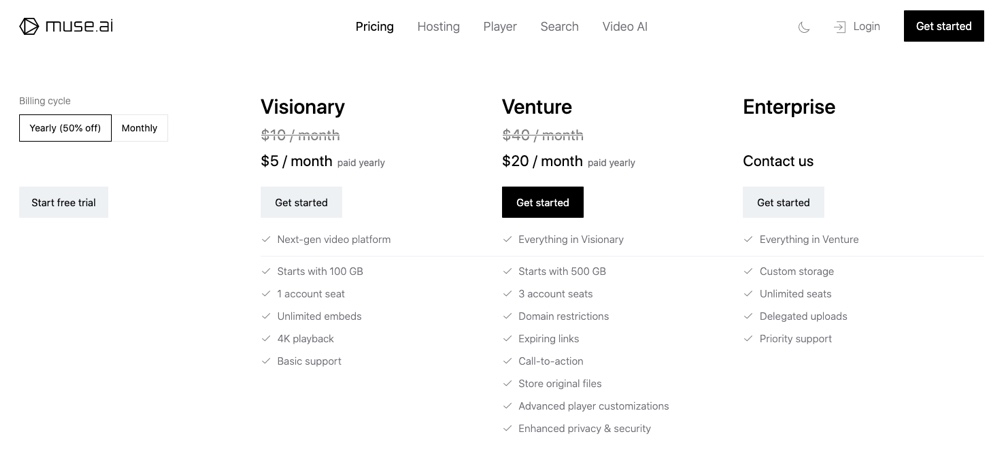1000x456 pixels.
Task: Click checkmark next to Domain restrictions
Action: tap(507, 316)
